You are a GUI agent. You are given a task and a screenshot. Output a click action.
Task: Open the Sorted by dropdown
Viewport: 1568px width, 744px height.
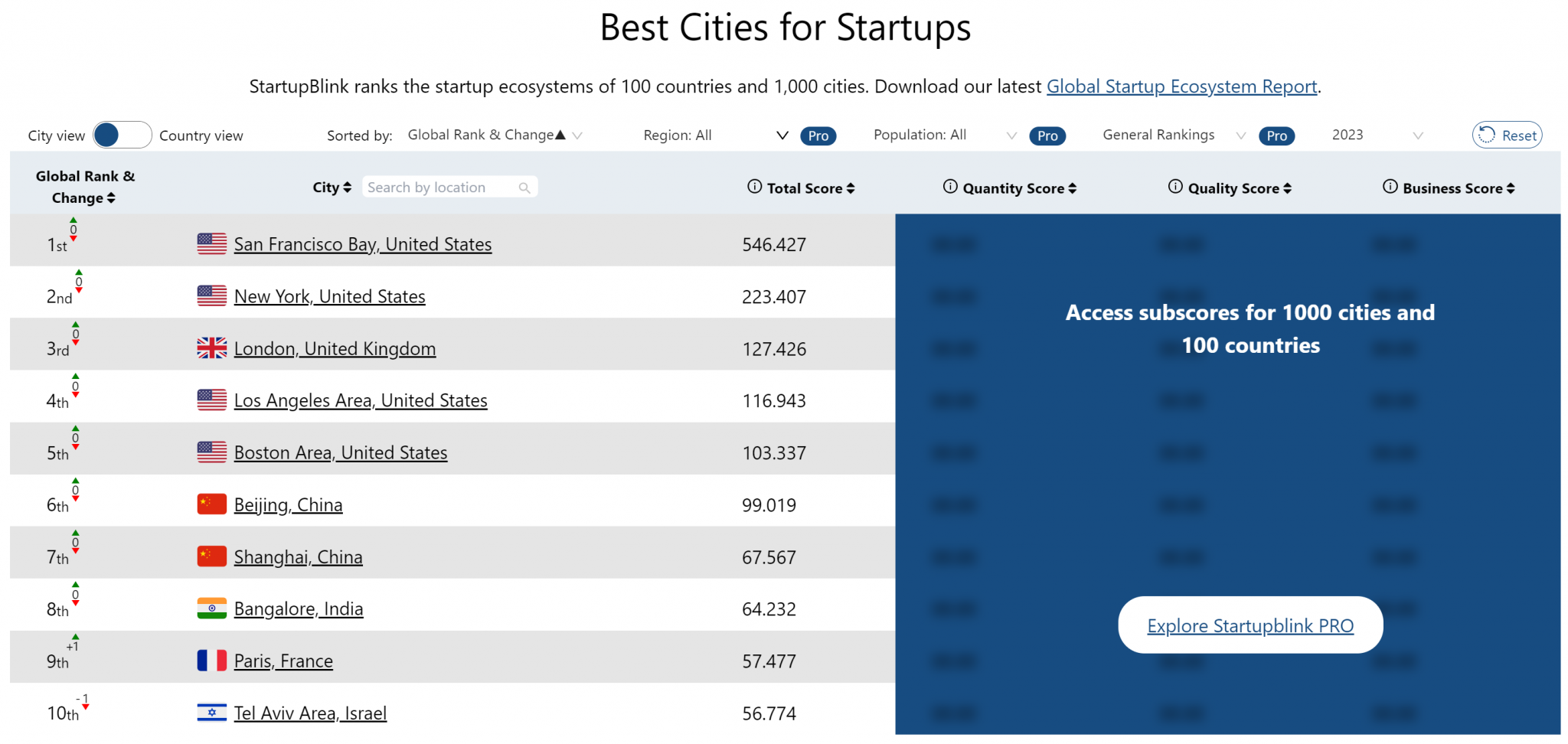[x=494, y=135]
